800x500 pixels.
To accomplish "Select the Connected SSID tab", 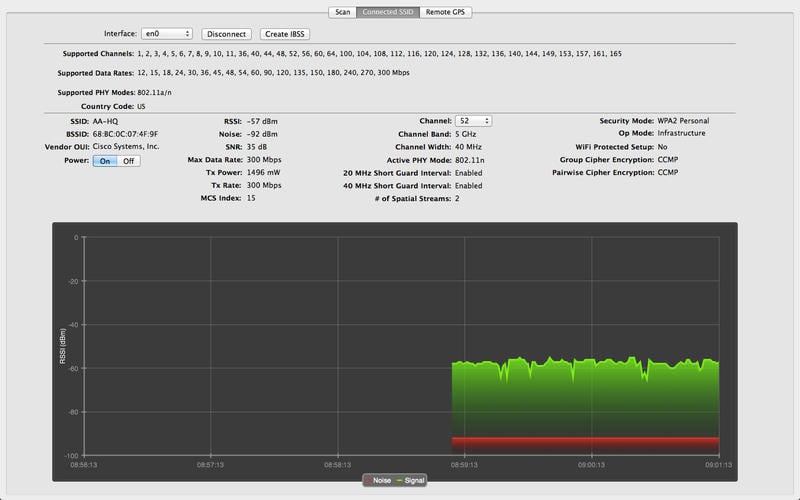I will point(388,12).
